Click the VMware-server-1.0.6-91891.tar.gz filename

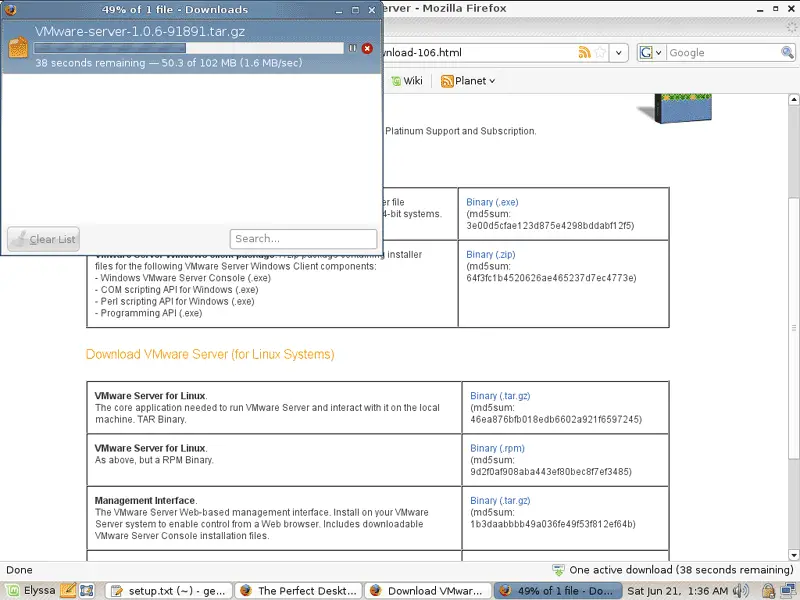(140, 31)
